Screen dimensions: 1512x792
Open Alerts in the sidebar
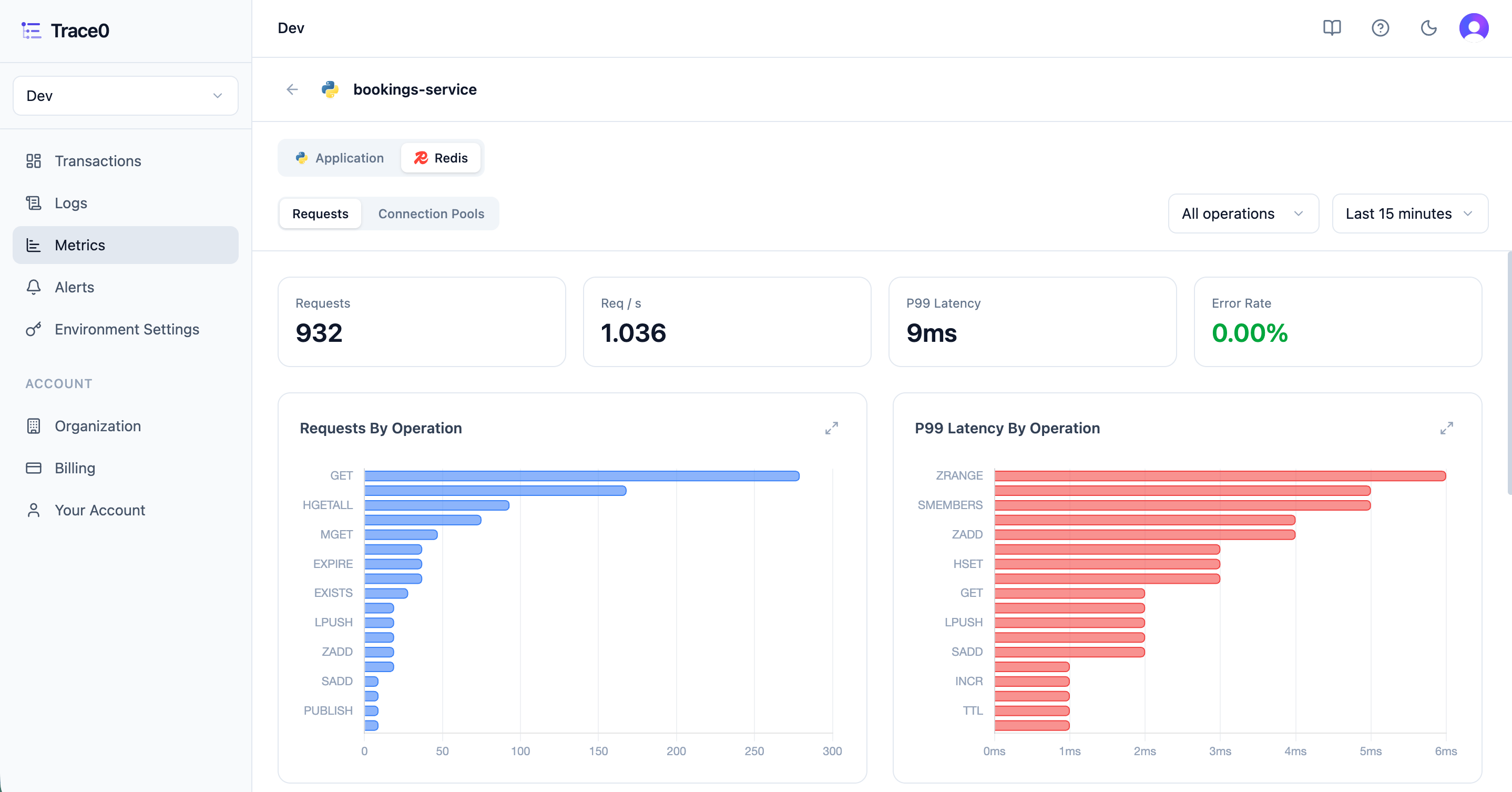coord(126,287)
